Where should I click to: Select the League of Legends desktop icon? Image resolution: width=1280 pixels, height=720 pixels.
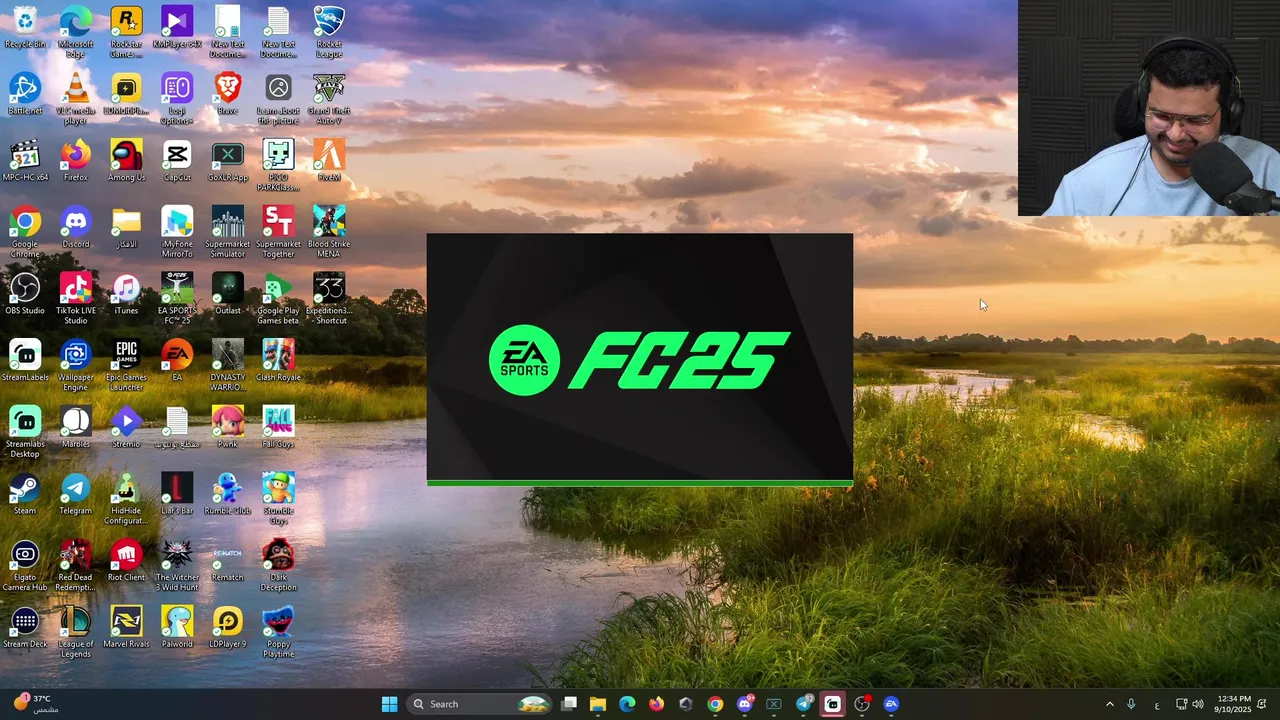point(76,632)
